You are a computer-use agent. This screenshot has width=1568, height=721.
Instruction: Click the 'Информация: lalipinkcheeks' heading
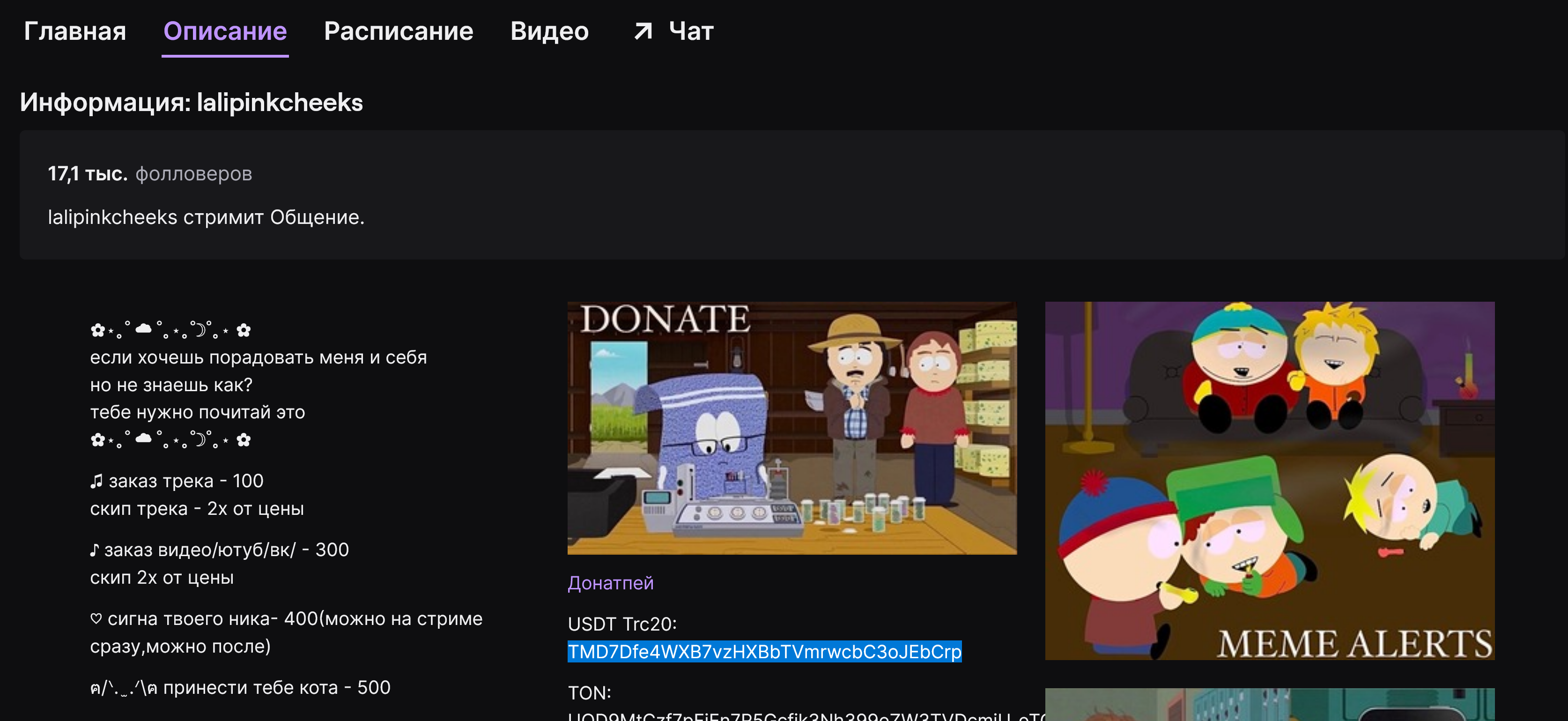tap(192, 102)
